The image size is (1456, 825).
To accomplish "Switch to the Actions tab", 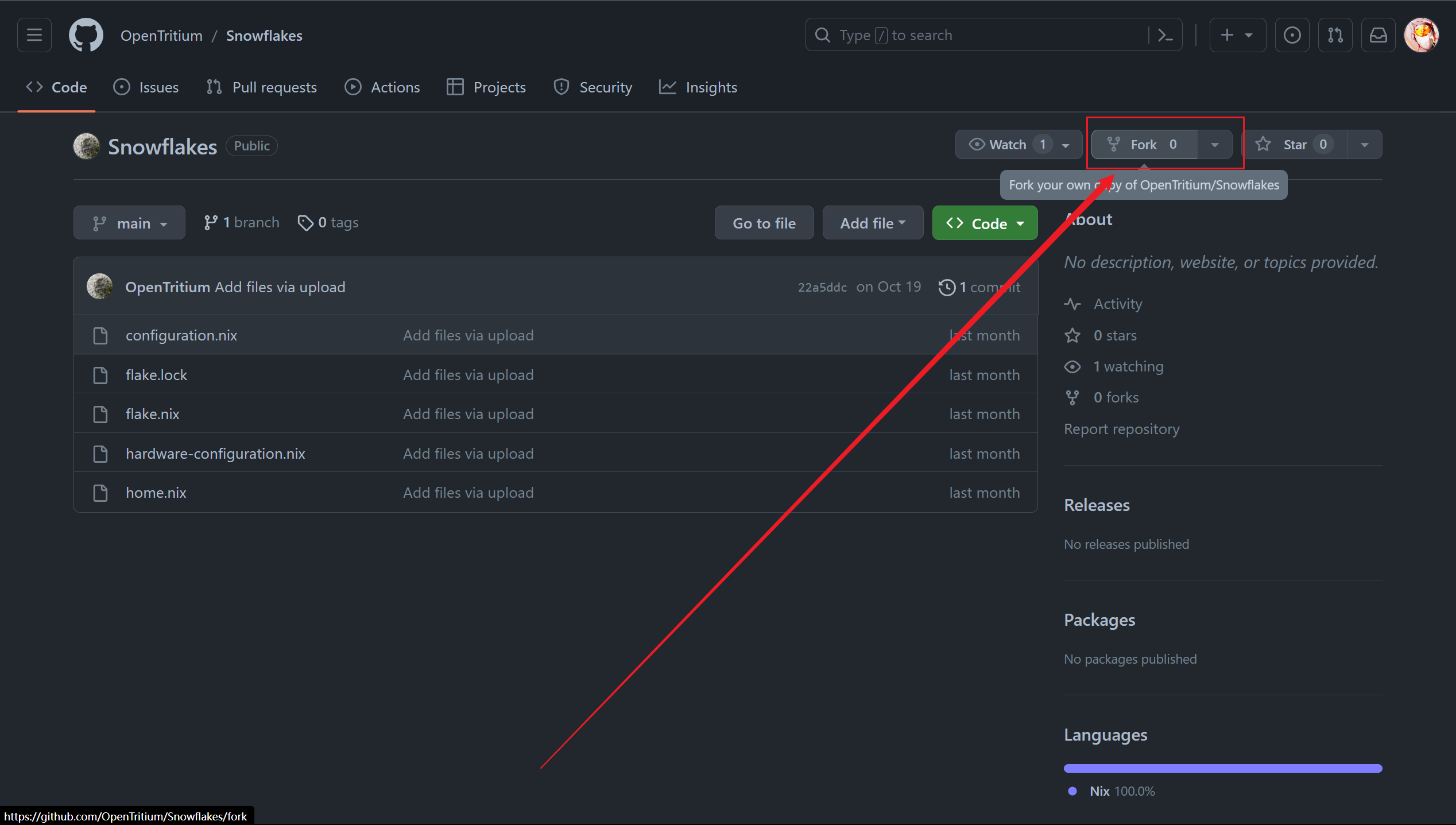I will point(382,87).
